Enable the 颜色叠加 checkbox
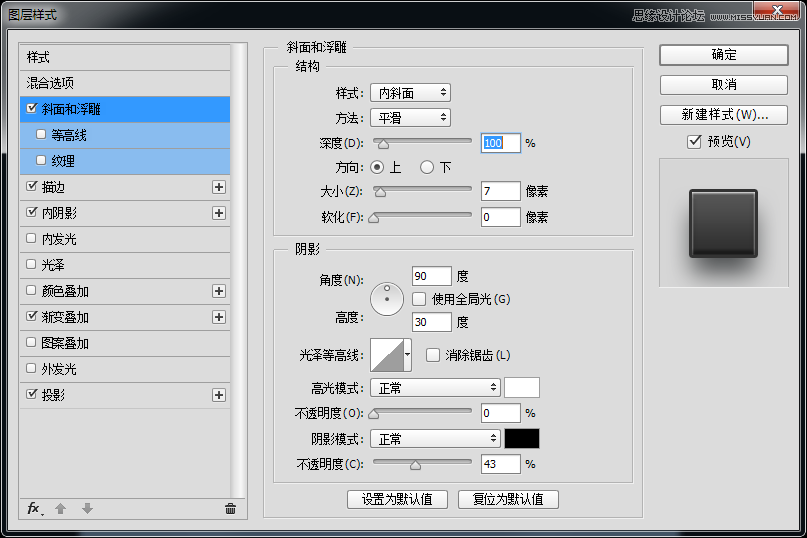The width and height of the screenshot is (807, 538). [x=31, y=290]
